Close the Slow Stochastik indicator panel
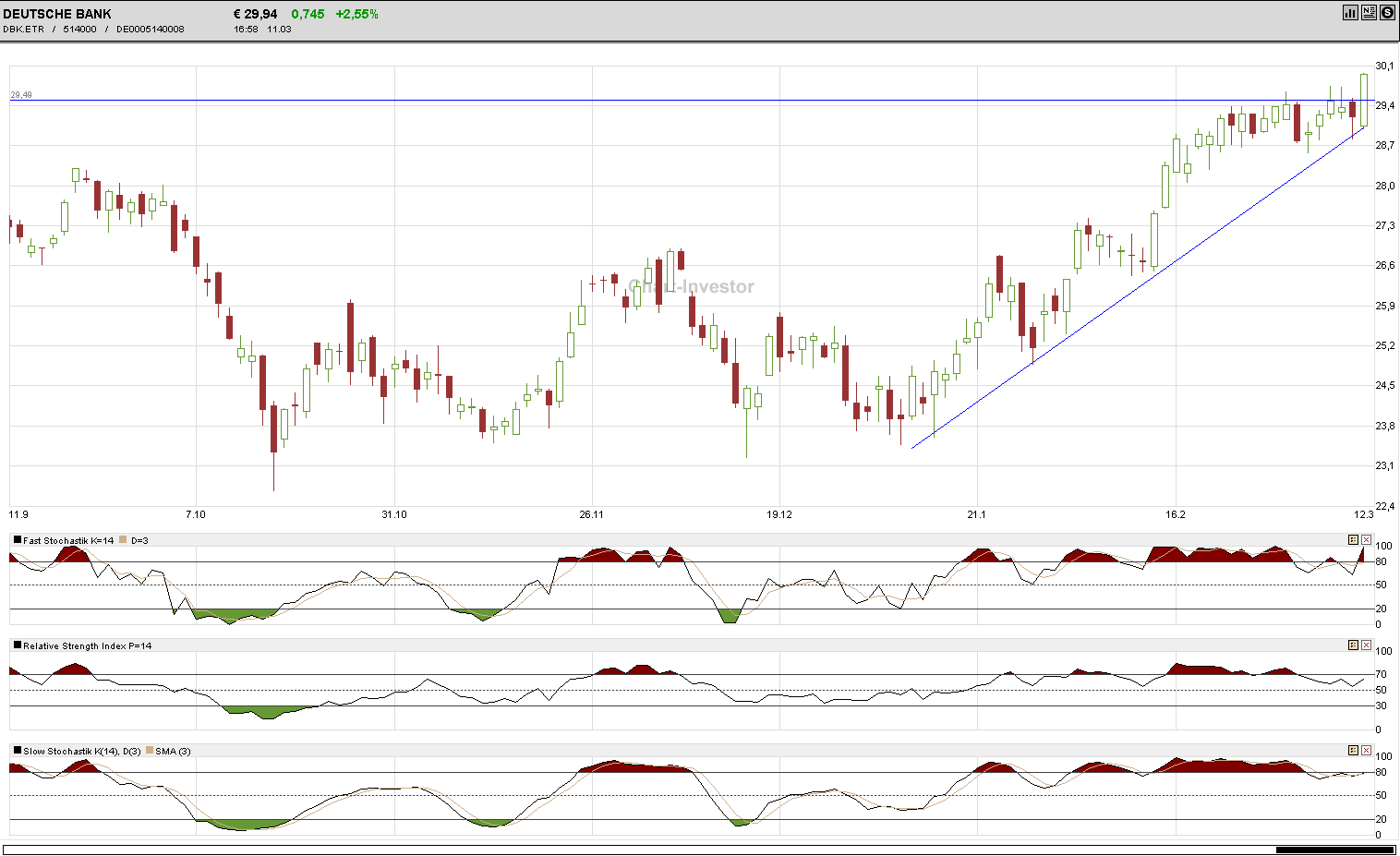This screenshot has height=856, width=1400. [1366, 751]
